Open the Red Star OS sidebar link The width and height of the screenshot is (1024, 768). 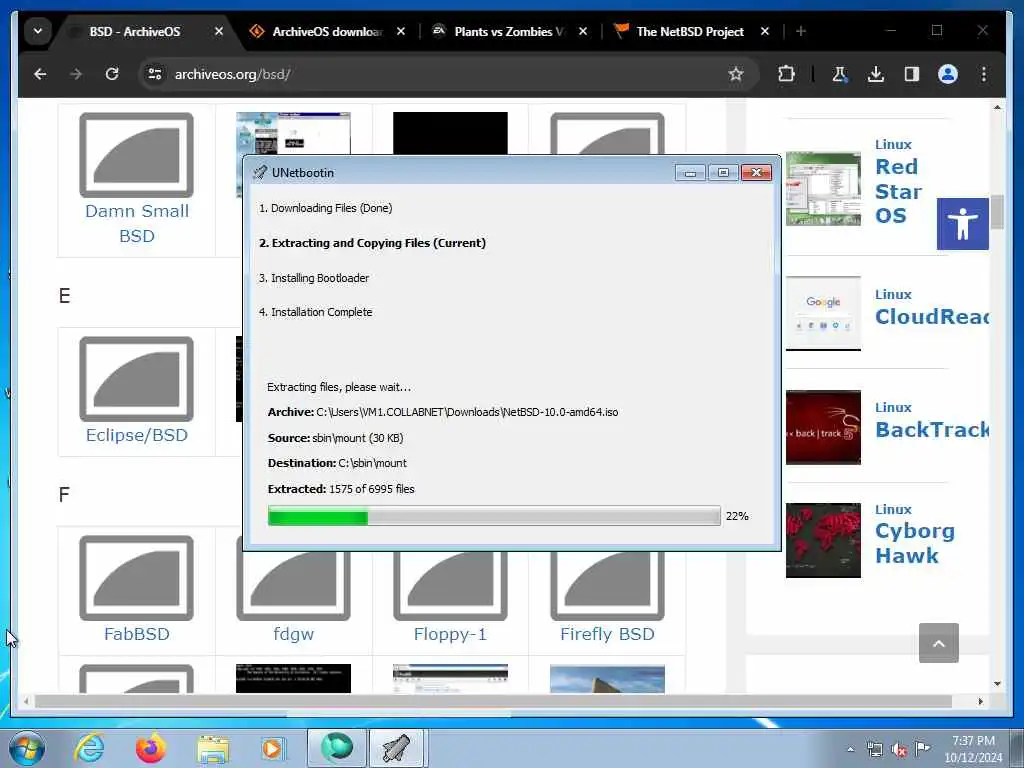[899, 191]
